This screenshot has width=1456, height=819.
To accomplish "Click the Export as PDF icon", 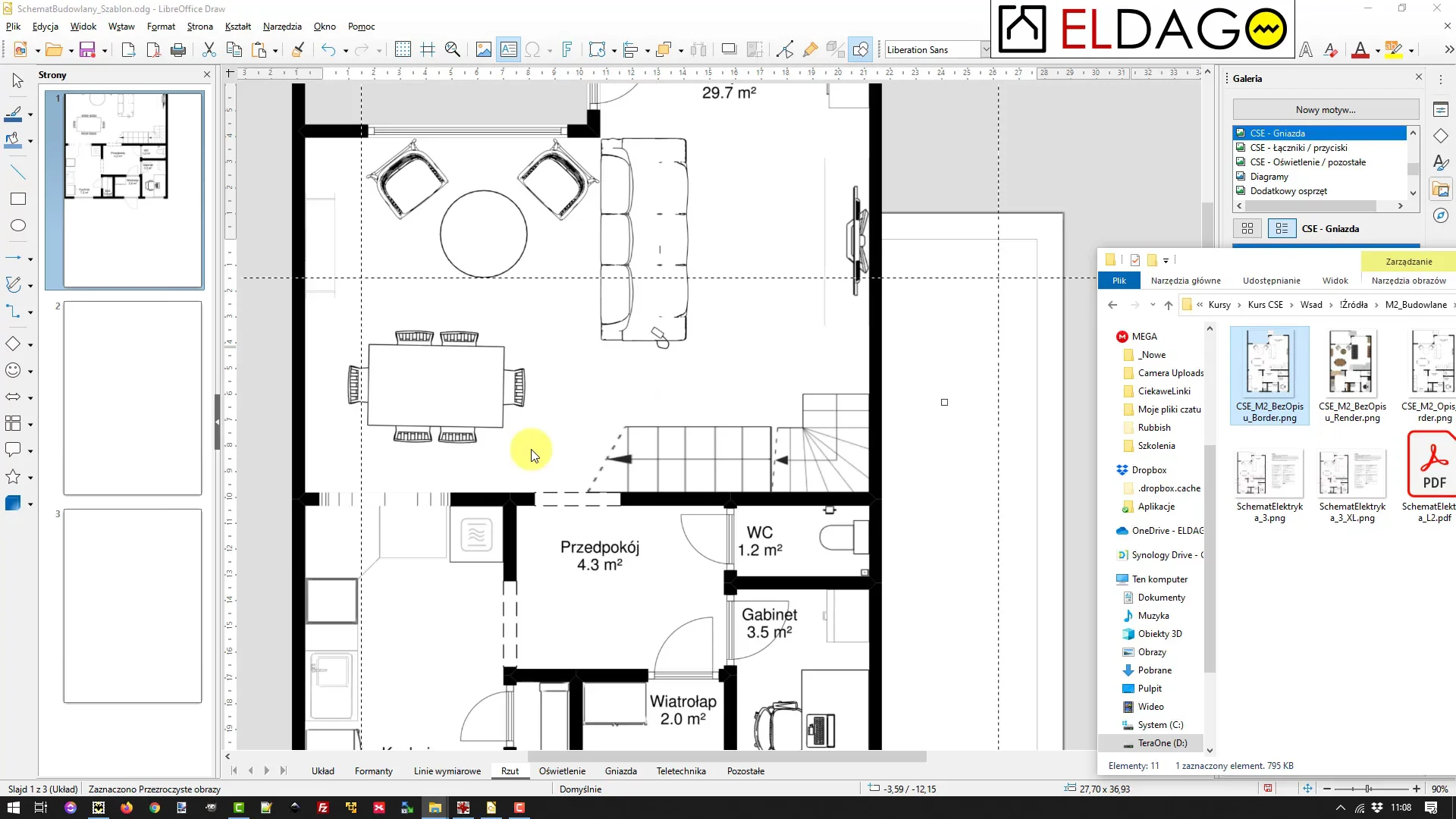I will pos(153,50).
